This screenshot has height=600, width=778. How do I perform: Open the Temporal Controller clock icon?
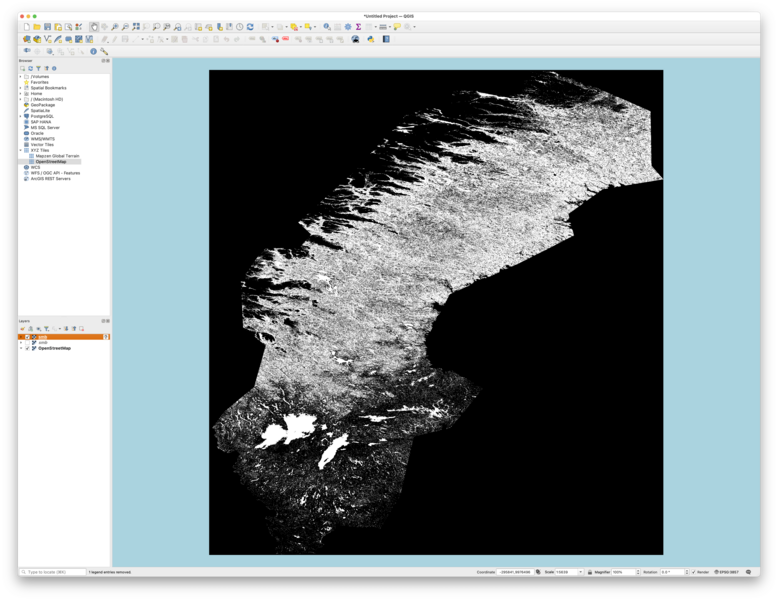[240, 27]
